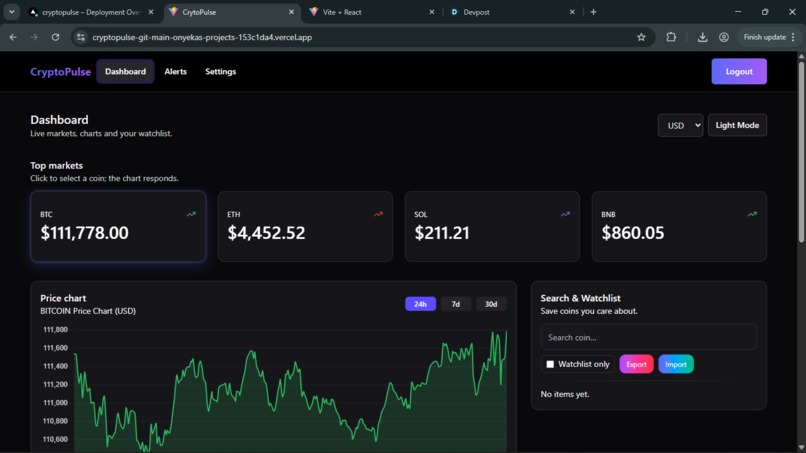Set chart range to 7d
Screen dimensions: 806x453
(x=455, y=304)
